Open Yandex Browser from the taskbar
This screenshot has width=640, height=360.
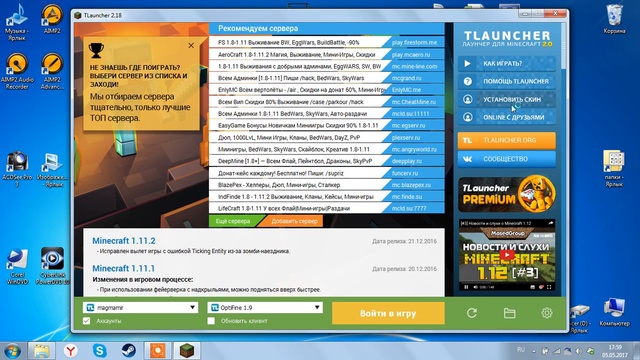(71, 351)
